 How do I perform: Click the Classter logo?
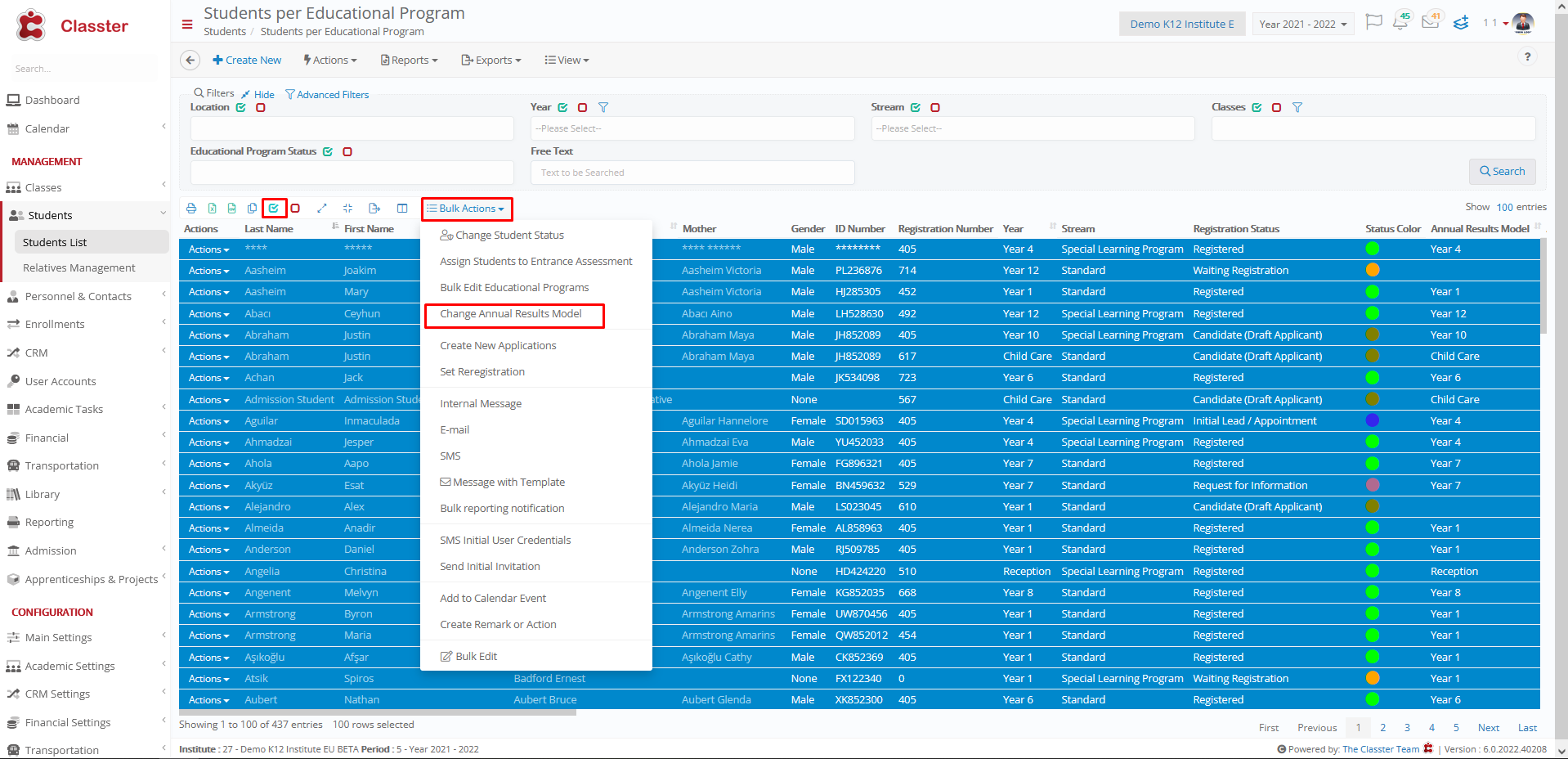pyautogui.click(x=72, y=26)
